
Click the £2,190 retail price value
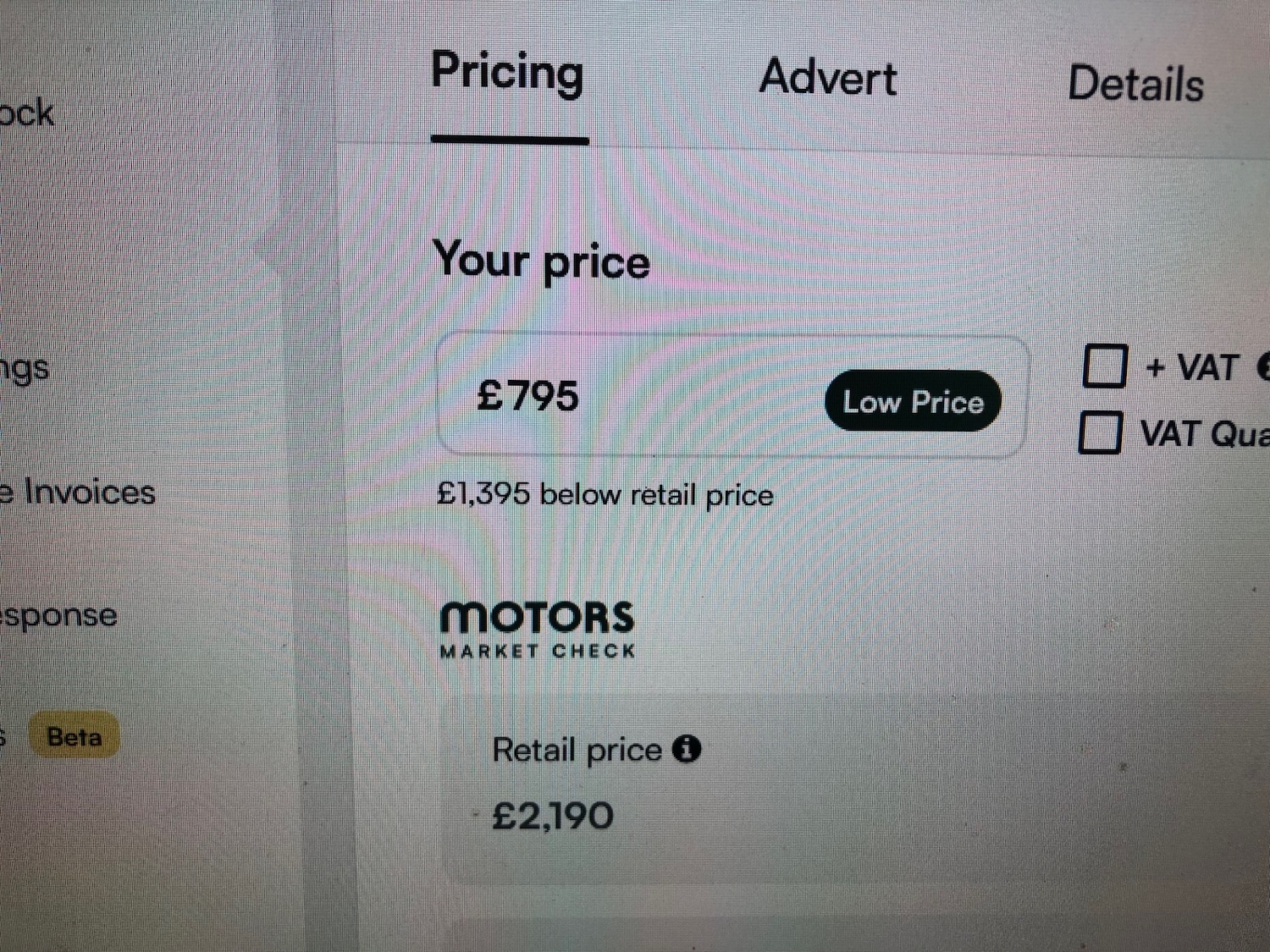[x=553, y=816]
